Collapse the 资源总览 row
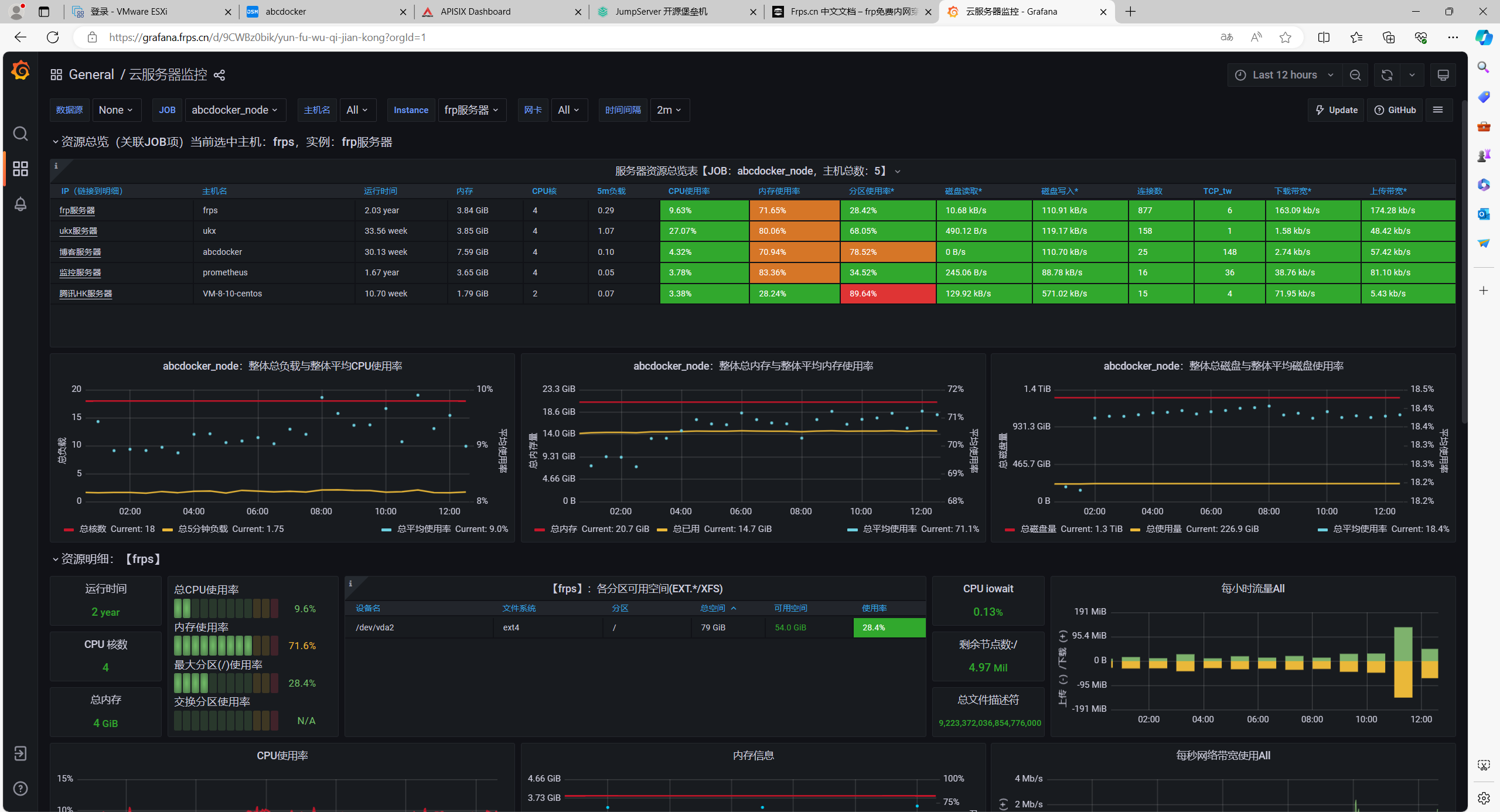 coord(55,142)
